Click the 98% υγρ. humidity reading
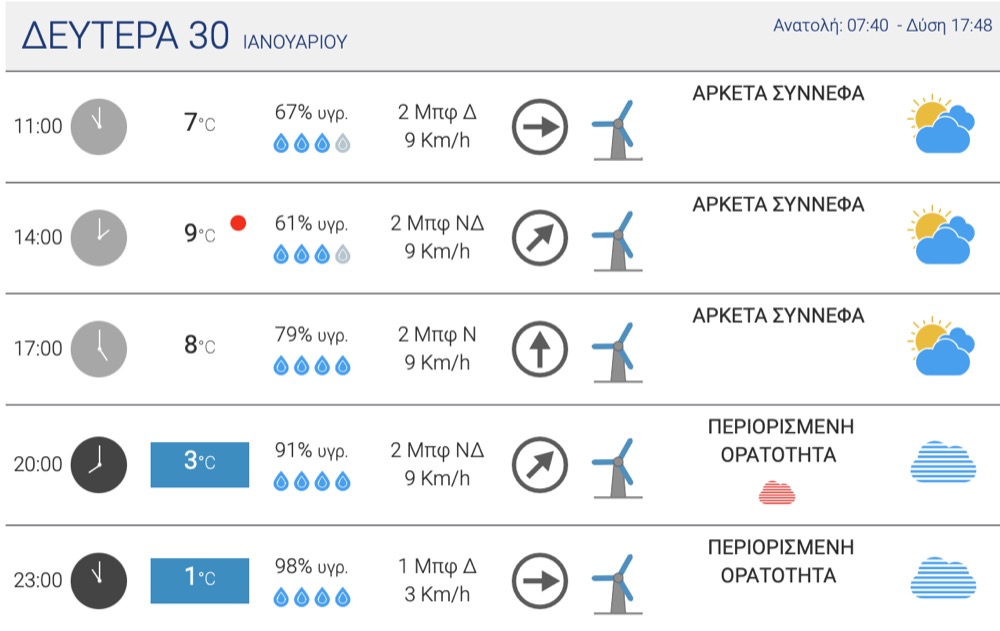Viewport: 1000px width, 631px height. click(x=311, y=566)
